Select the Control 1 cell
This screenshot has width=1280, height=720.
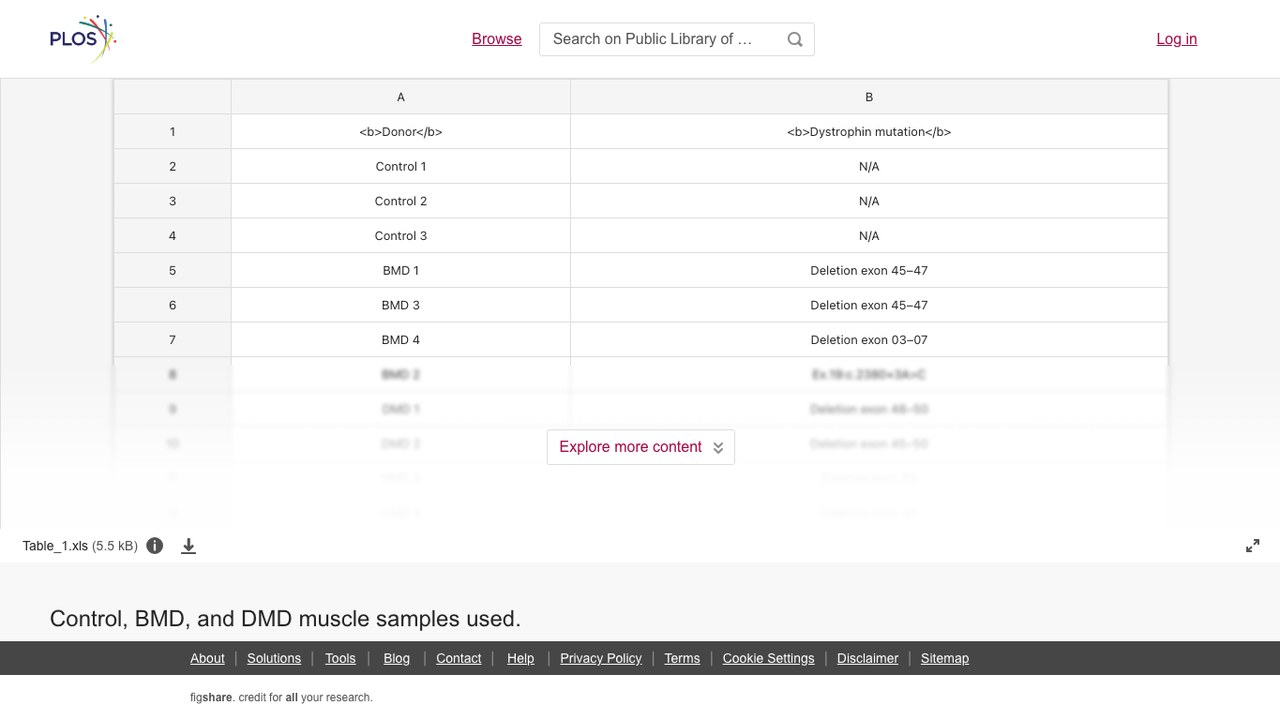click(x=401, y=166)
